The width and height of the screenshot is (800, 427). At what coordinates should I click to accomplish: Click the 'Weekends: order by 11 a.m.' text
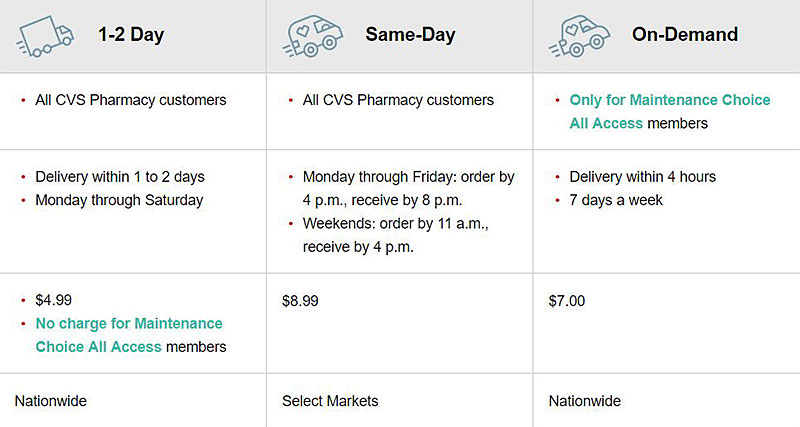coord(396,223)
